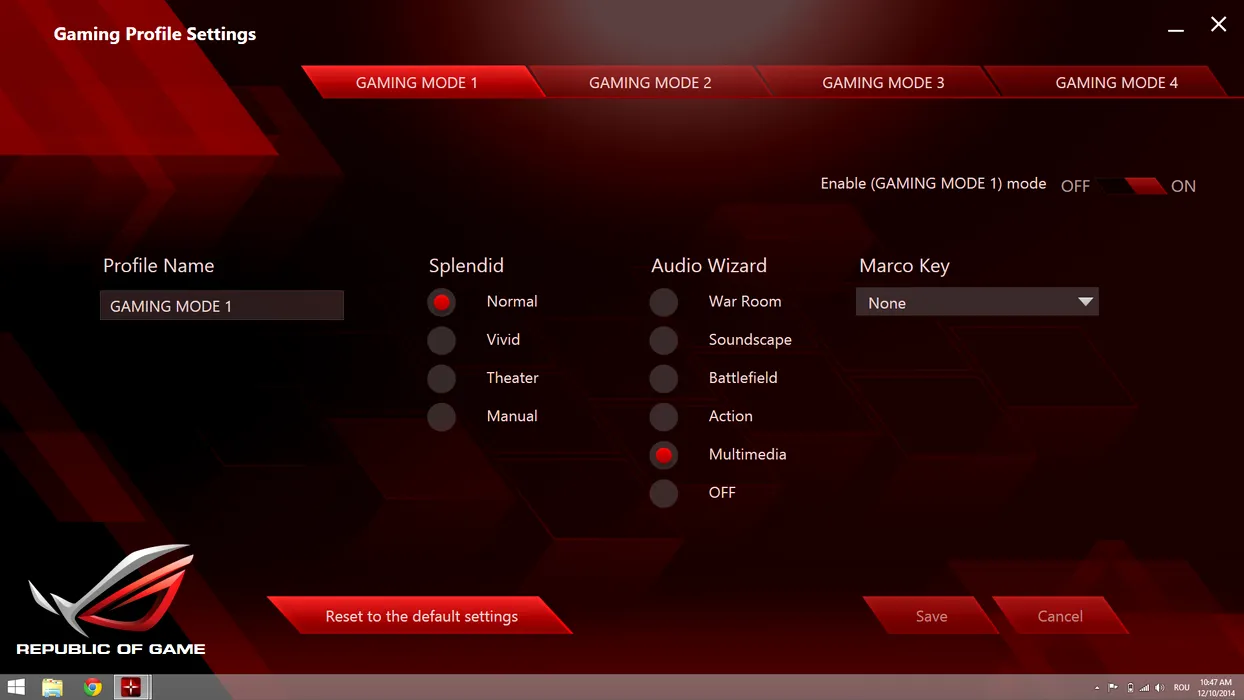
Task: Show hidden system tray icons
Action: (1097, 688)
